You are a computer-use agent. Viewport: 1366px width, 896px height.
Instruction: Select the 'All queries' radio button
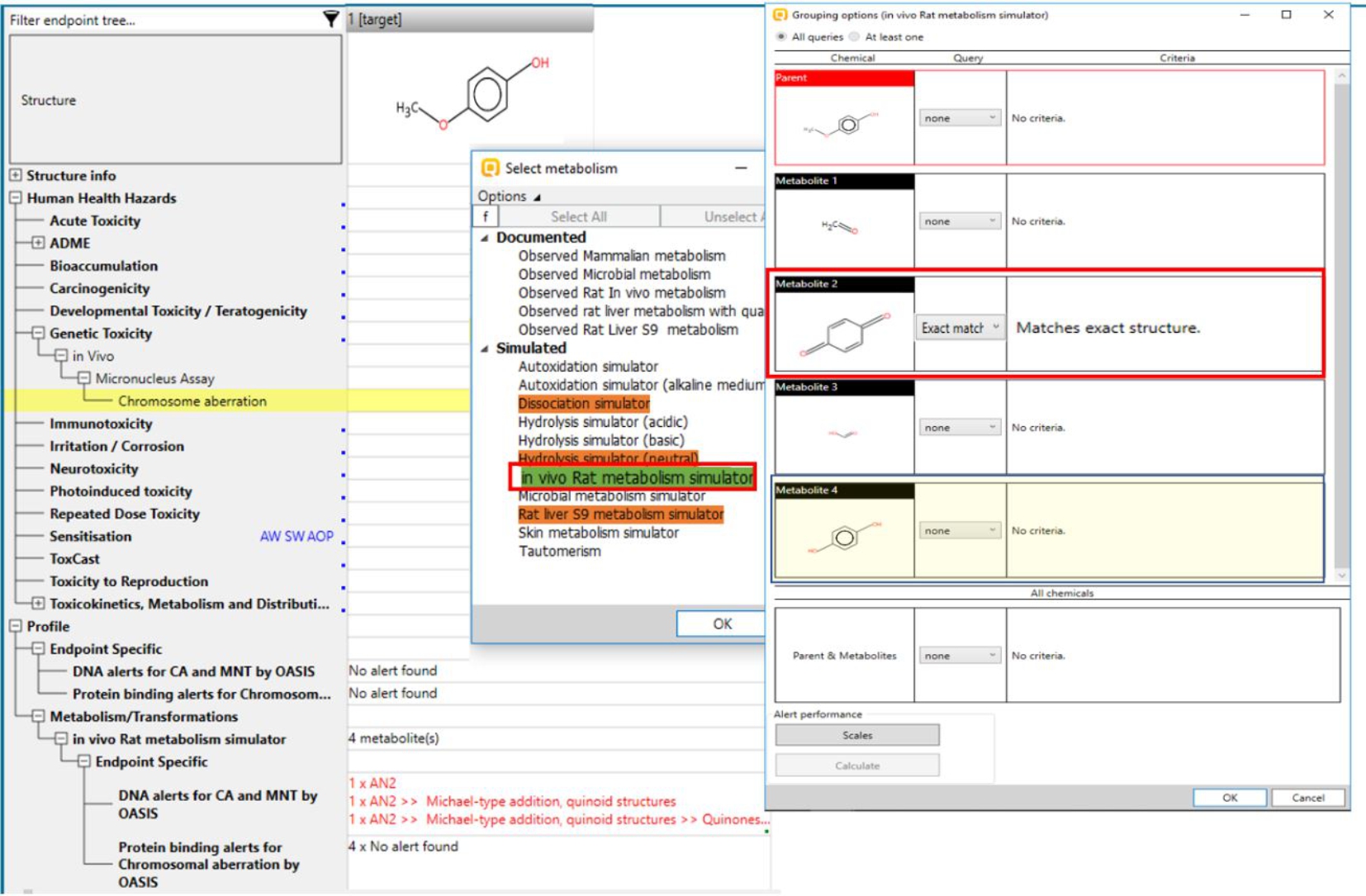[x=781, y=37]
